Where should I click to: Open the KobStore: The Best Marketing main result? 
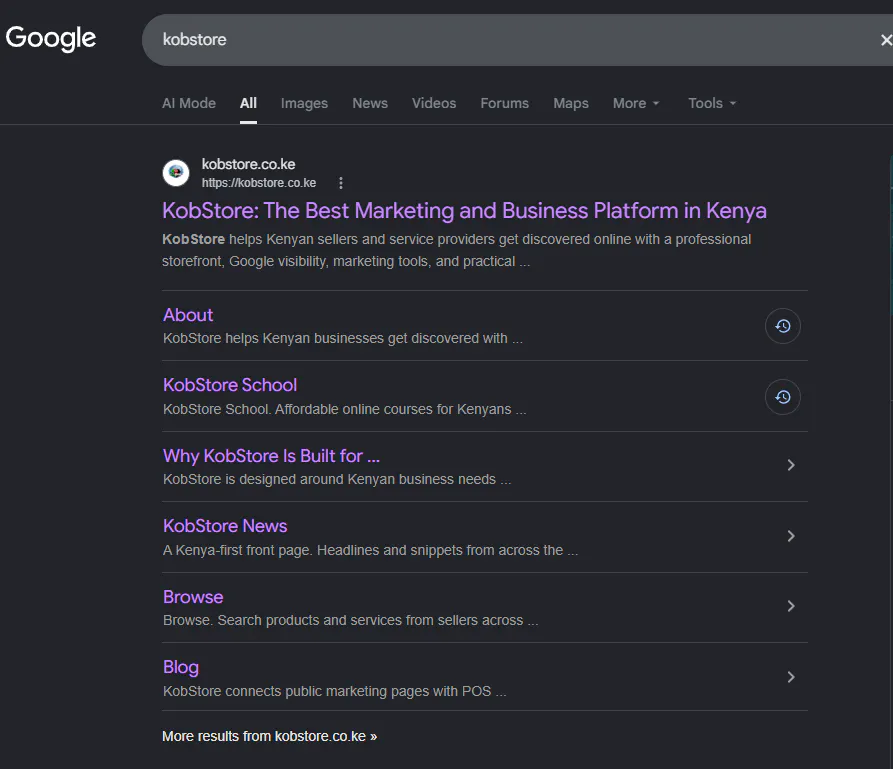pyautogui.click(x=464, y=211)
